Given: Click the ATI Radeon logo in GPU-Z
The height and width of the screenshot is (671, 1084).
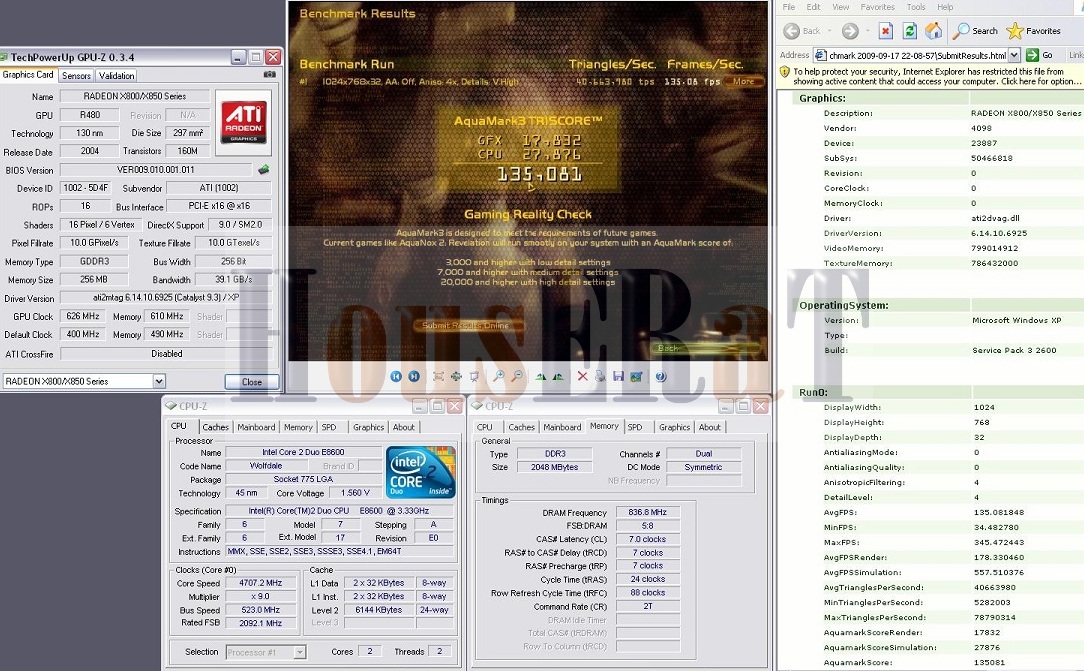Looking at the screenshot, I should (243, 122).
